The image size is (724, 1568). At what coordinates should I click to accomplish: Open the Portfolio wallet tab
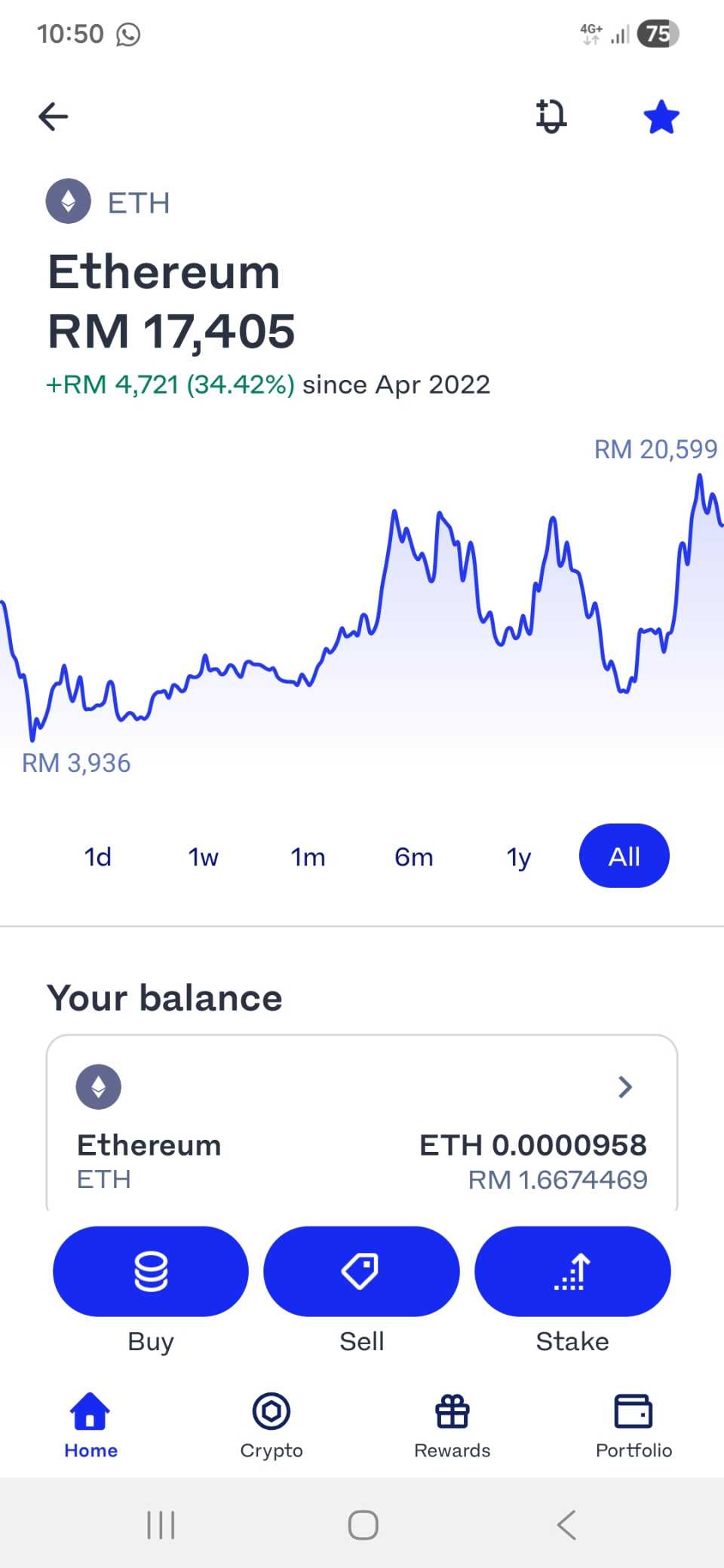pyautogui.click(x=633, y=1425)
